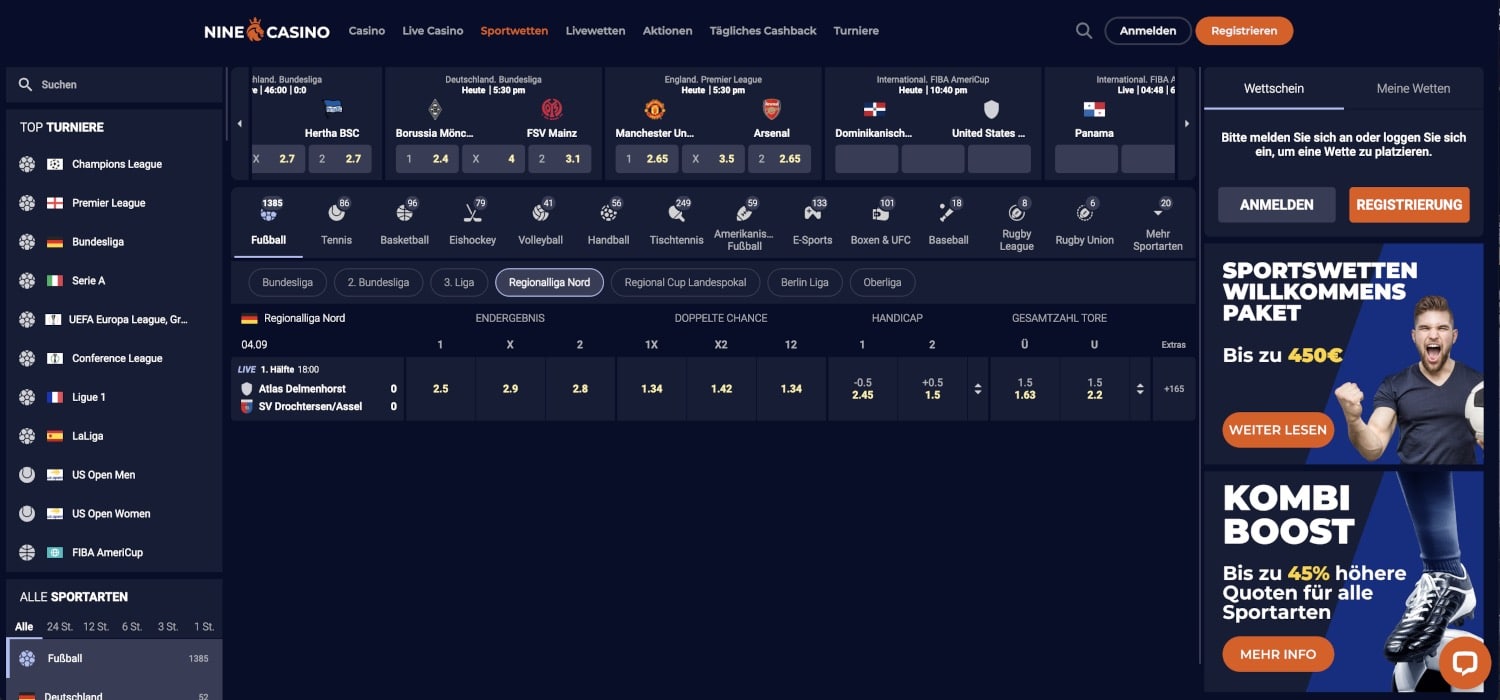Filter events to 3 St.
This screenshot has height=700, width=1500.
pyautogui.click(x=168, y=627)
